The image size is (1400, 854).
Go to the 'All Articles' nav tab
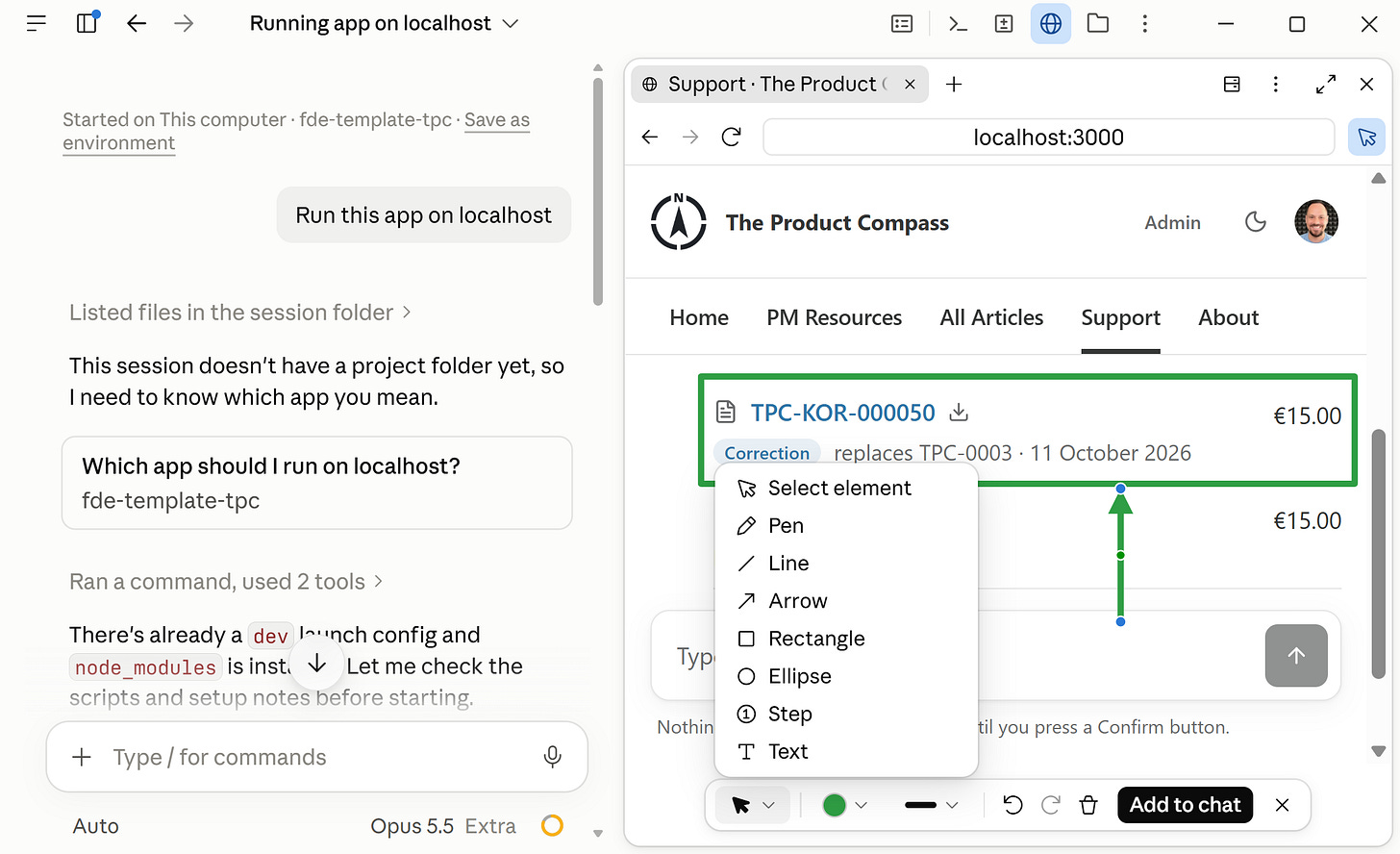[991, 318]
